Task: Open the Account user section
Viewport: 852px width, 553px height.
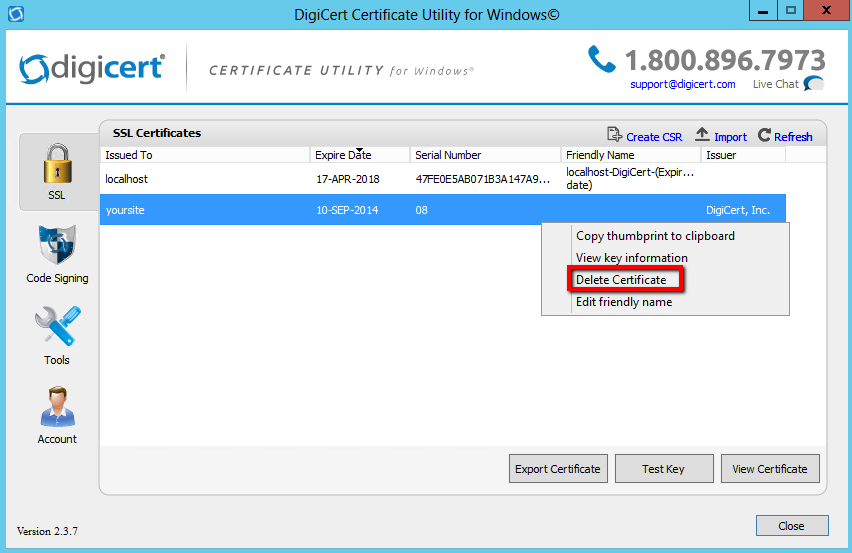Action: click(x=57, y=416)
